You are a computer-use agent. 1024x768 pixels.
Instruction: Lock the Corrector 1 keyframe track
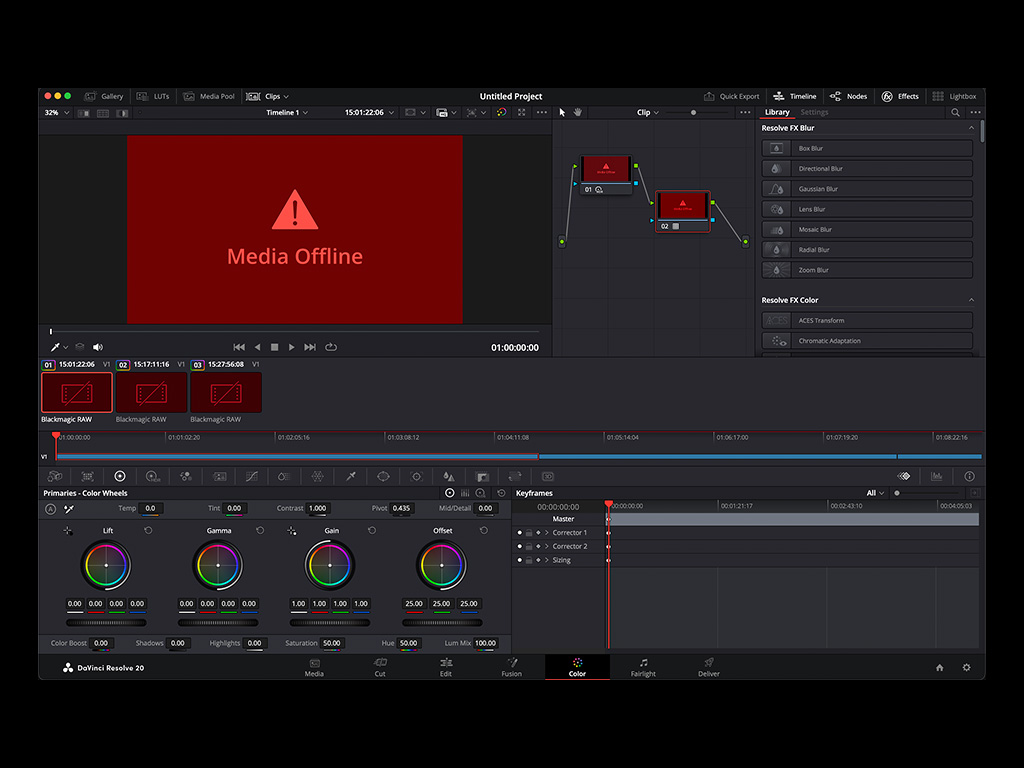click(x=529, y=533)
